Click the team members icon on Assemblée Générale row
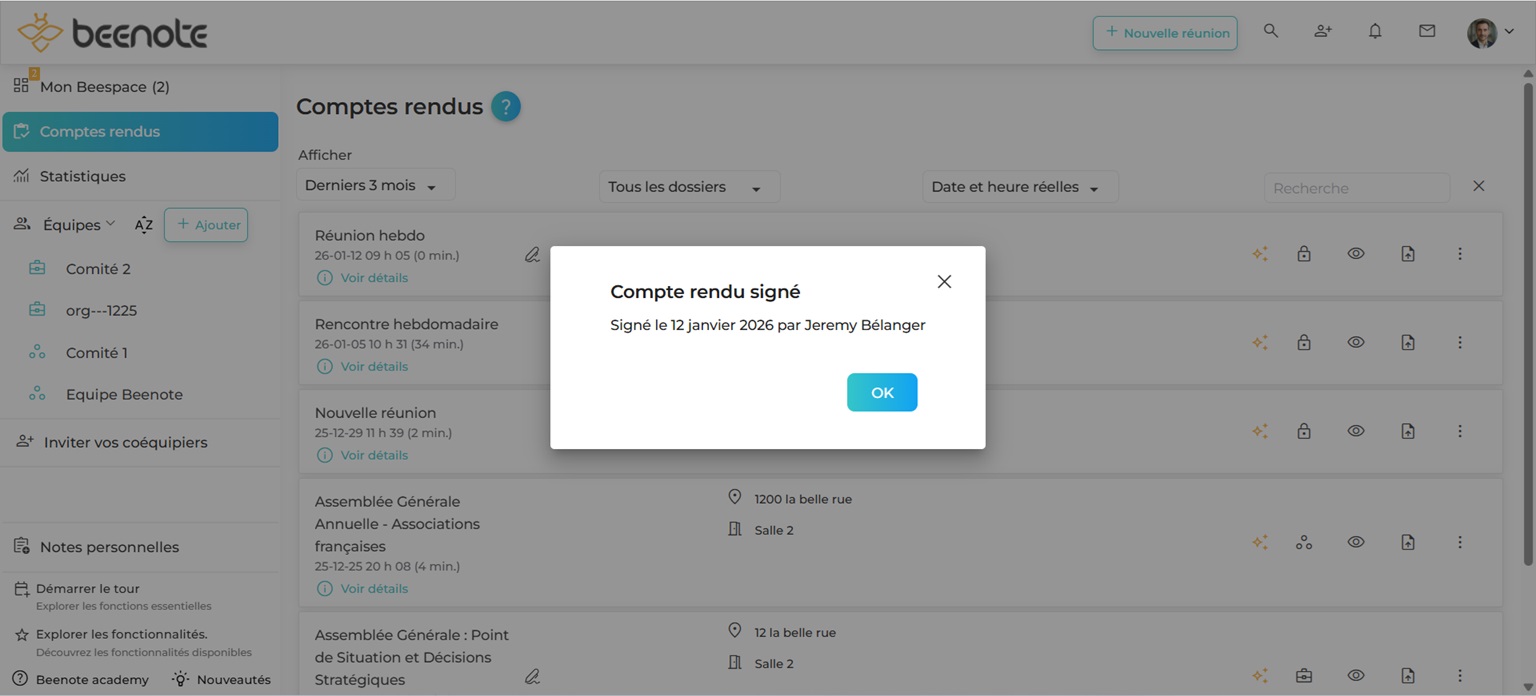This screenshot has height=696, width=1536. pyautogui.click(x=1304, y=542)
